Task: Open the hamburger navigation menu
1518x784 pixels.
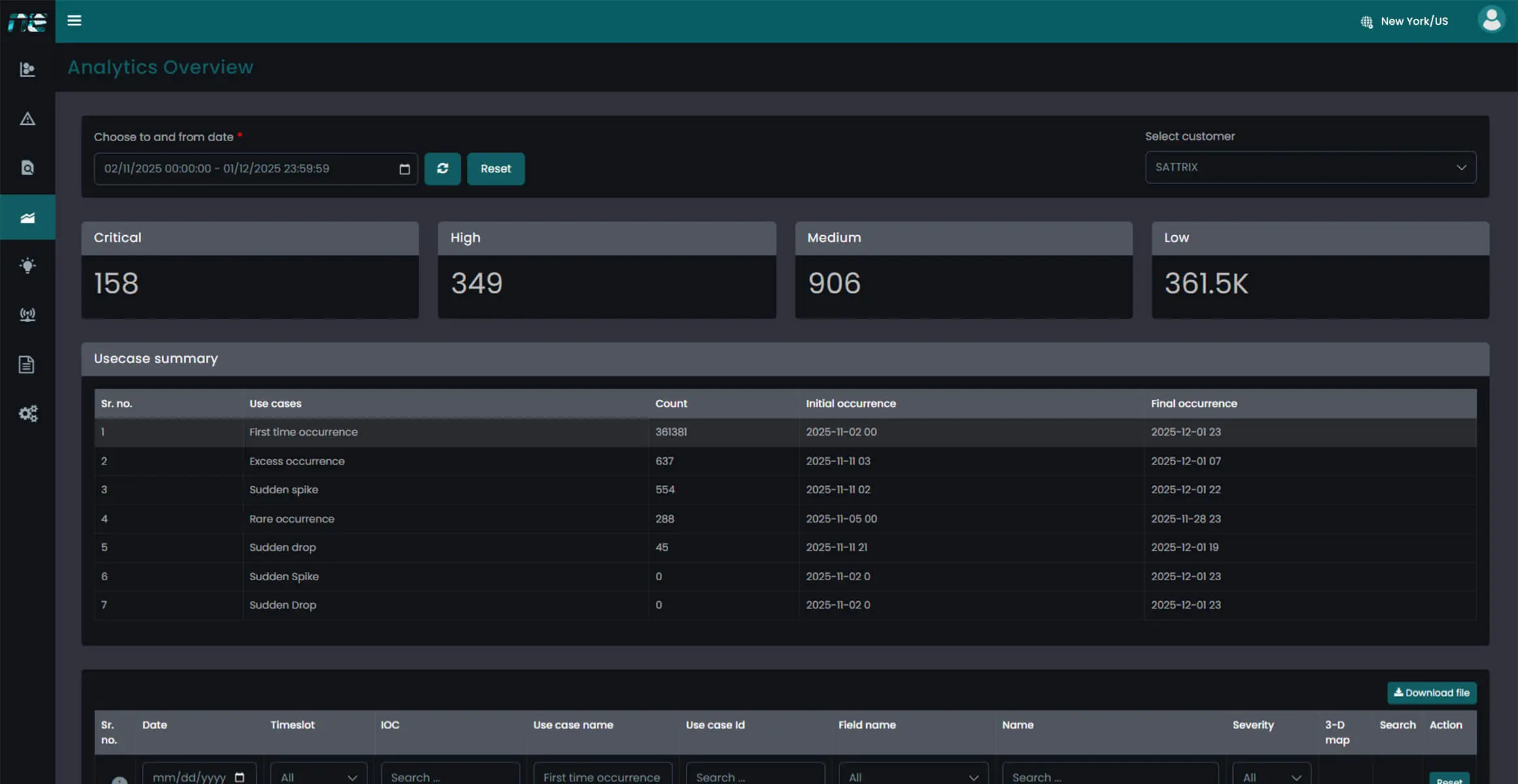Action: pos(74,20)
